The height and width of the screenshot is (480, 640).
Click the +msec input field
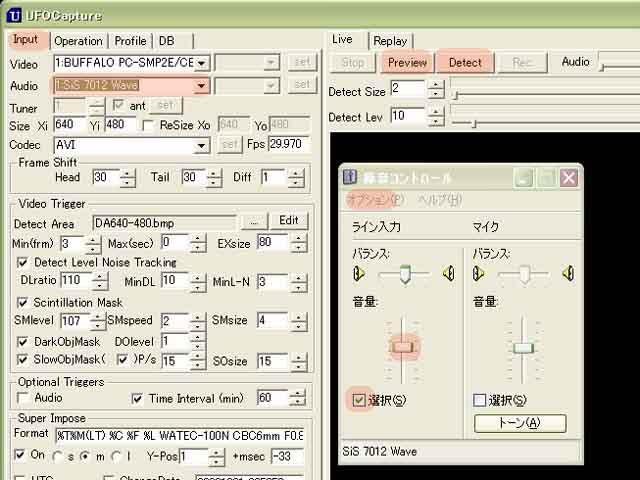[x=287, y=456]
